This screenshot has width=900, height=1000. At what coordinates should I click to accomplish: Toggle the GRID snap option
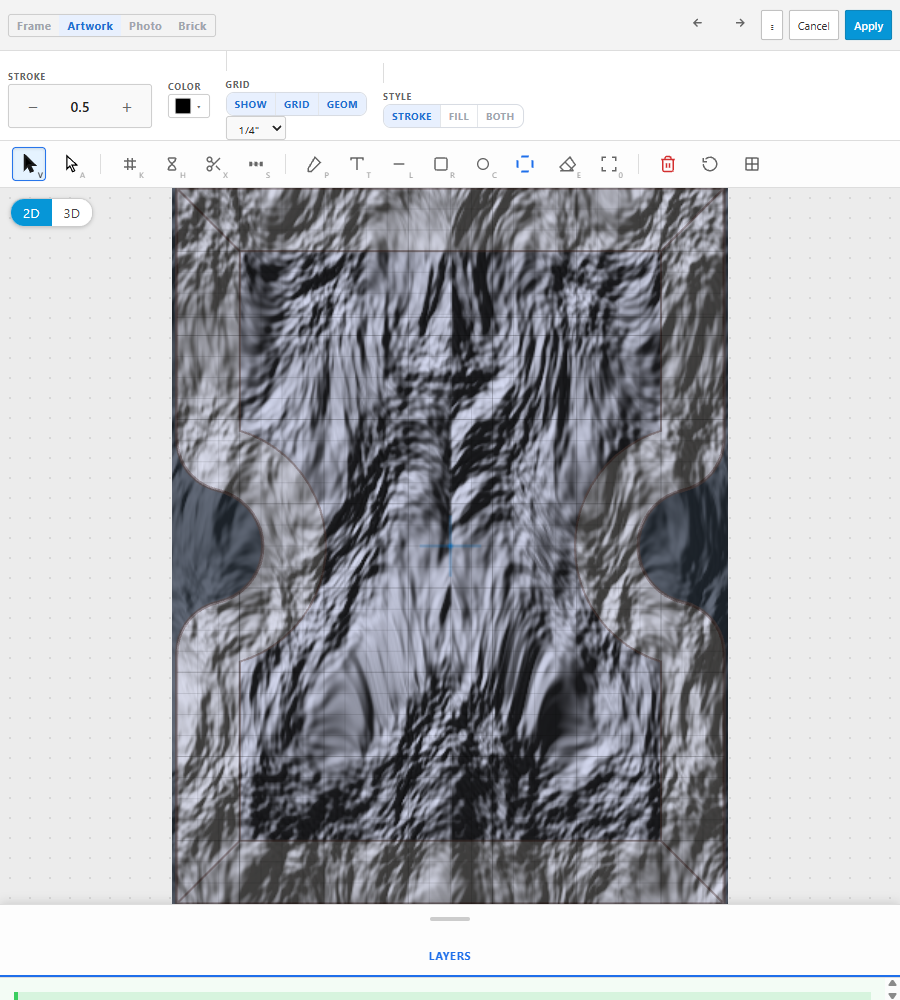click(297, 105)
